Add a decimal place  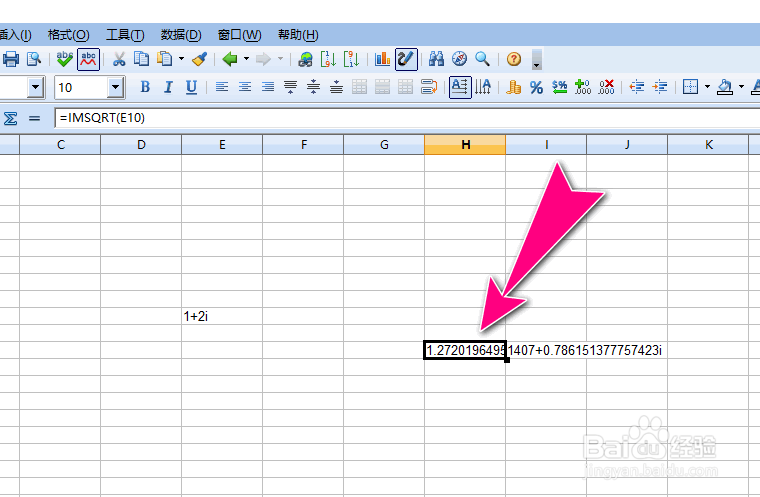tap(582, 87)
